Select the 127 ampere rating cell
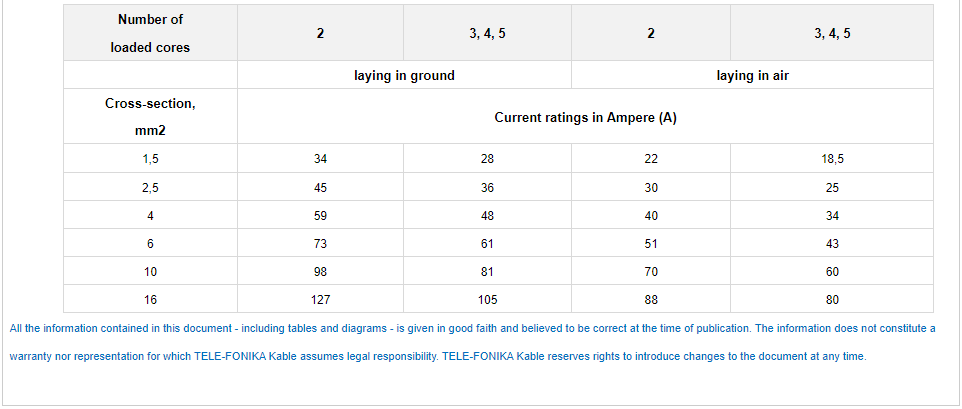The height and width of the screenshot is (409, 962). (x=320, y=300)
